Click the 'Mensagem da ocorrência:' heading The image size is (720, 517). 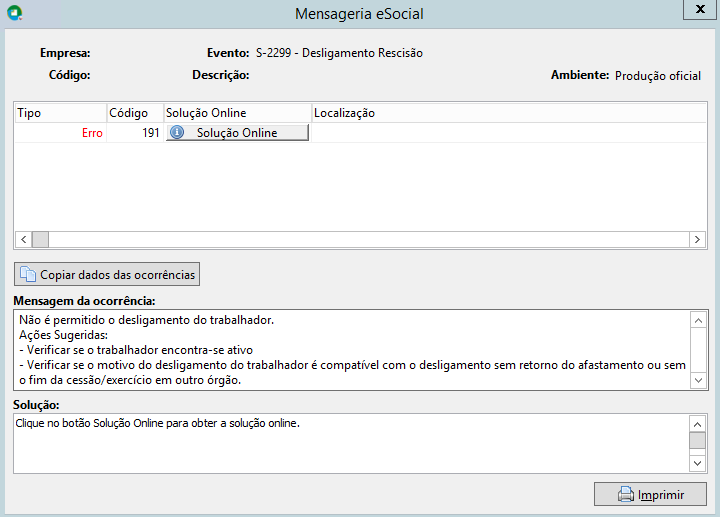84,301
